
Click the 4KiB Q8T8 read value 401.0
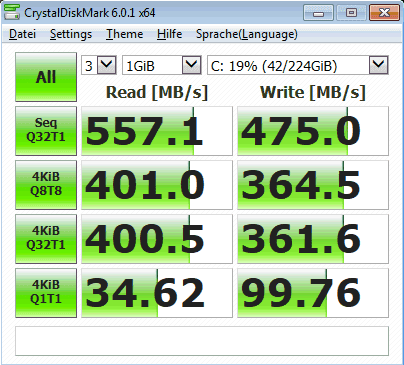157,185
